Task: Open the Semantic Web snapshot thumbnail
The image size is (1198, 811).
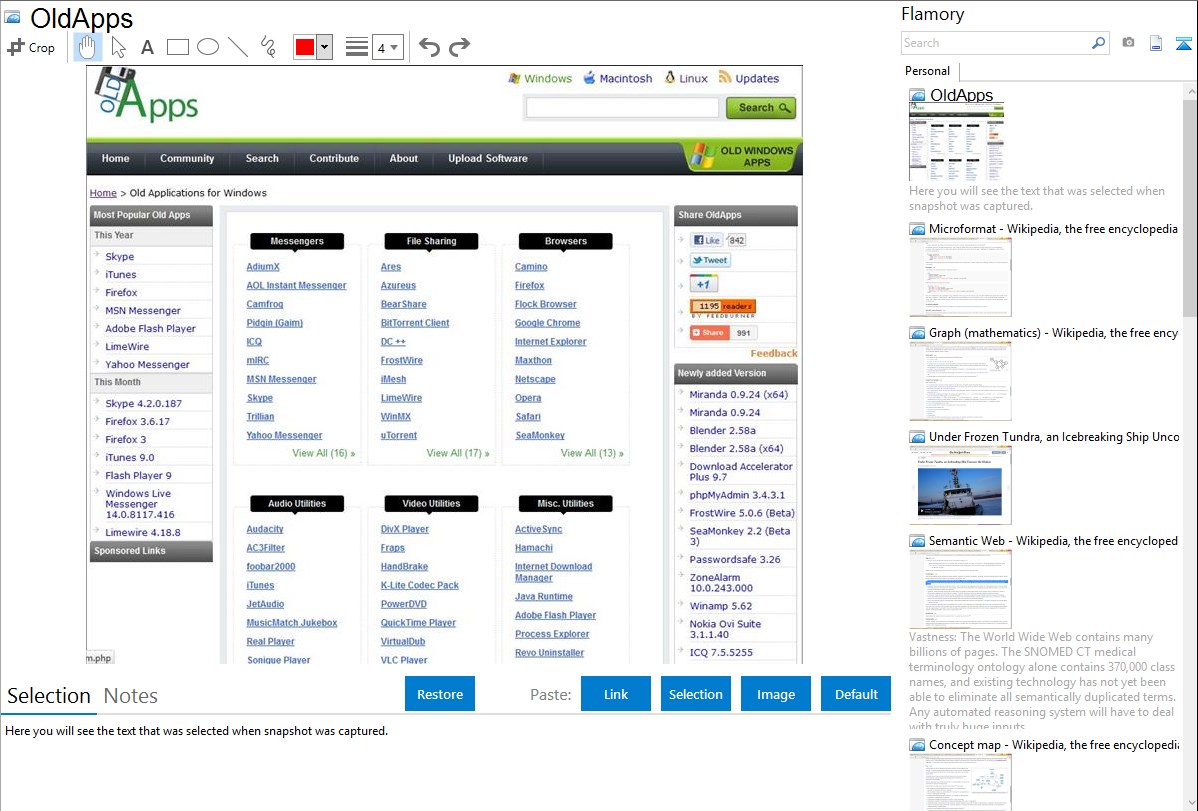Action: point(960,589)
